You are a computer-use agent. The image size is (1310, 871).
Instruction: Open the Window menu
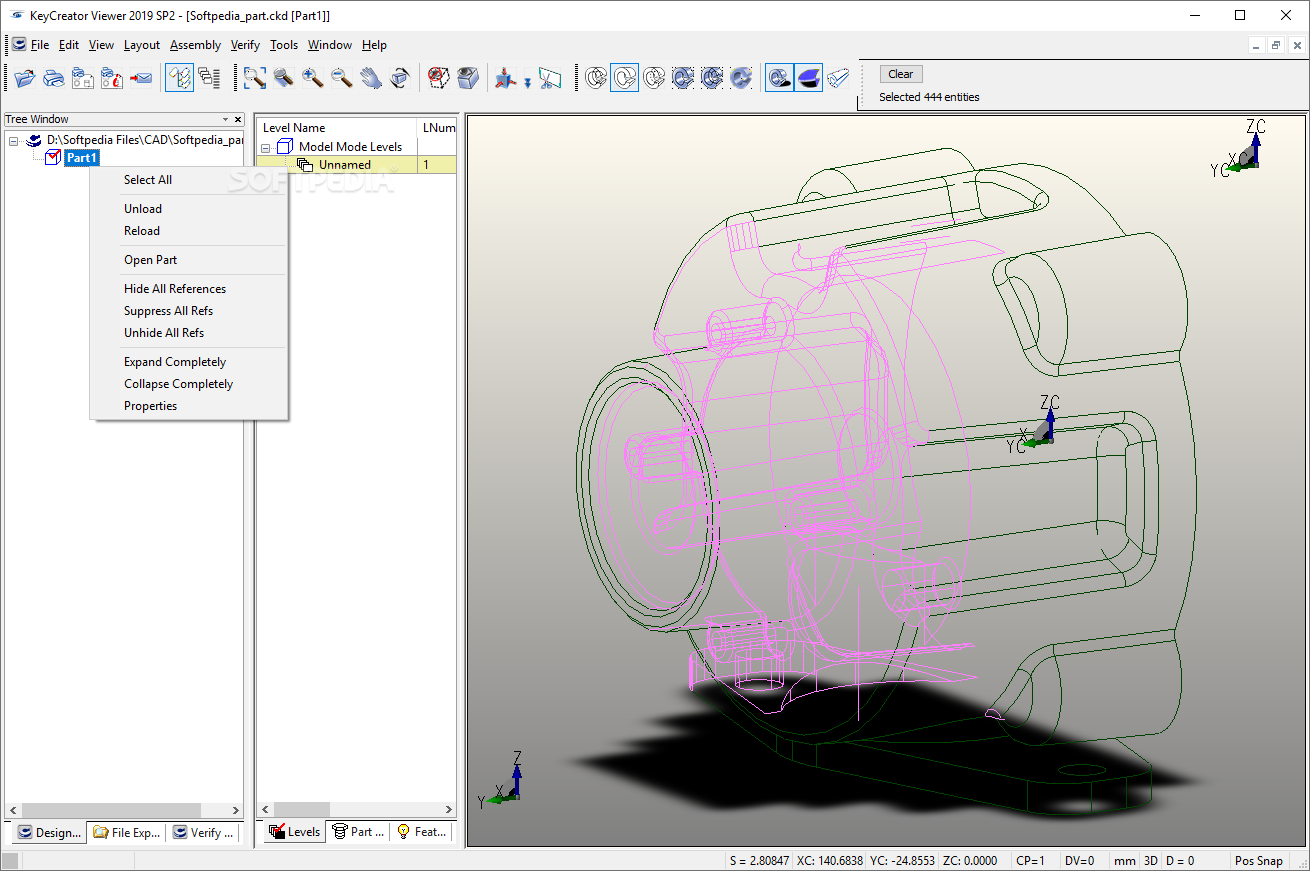coord(330,45)
